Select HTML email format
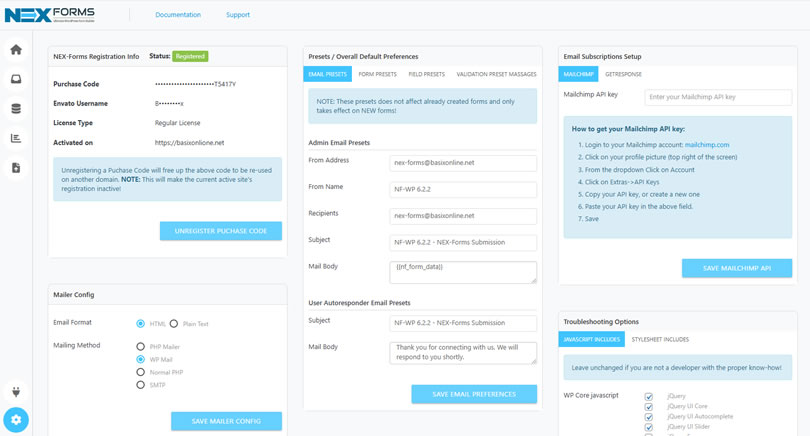810x436 pixels. tap(141, 323)
